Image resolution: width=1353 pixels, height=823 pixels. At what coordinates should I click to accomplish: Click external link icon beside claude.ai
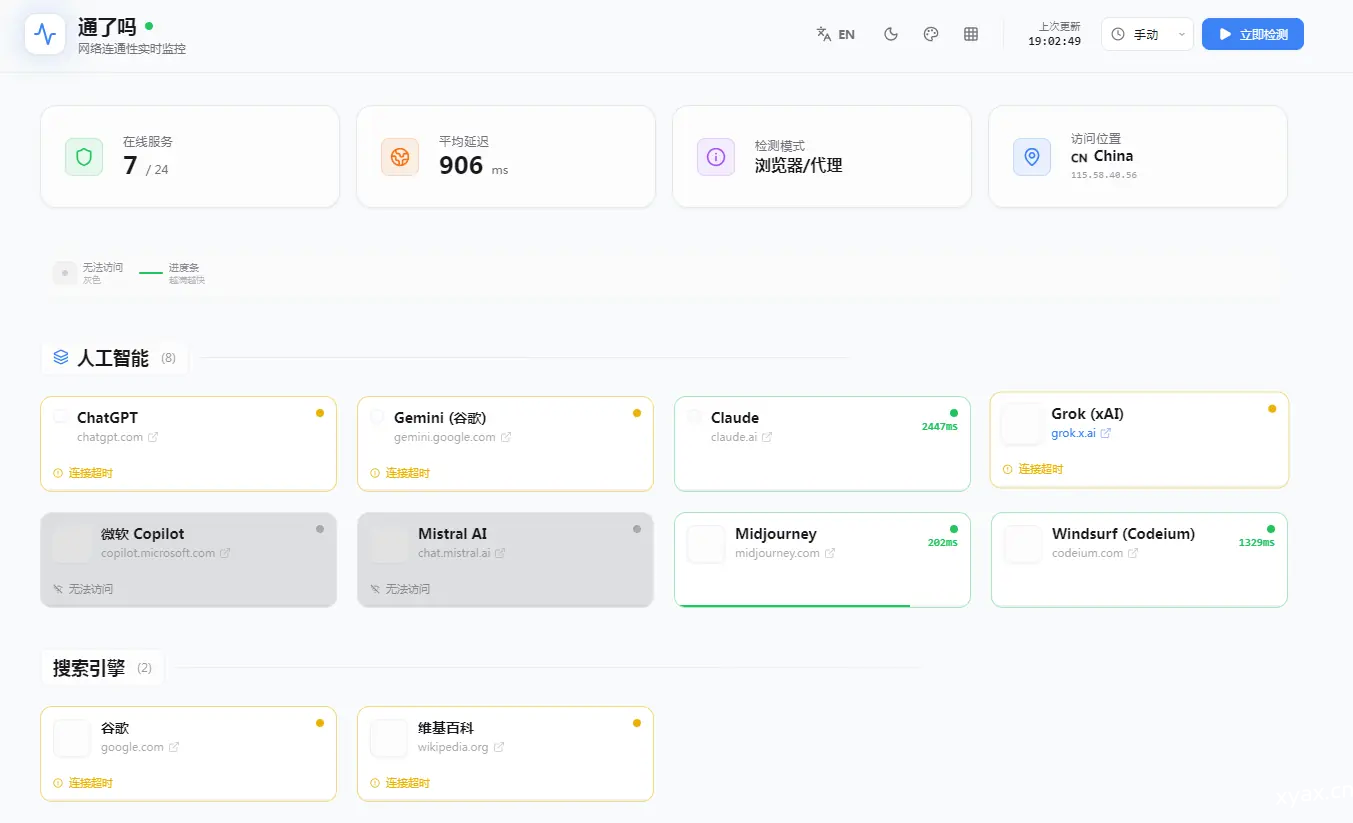(x=767, y=437)
